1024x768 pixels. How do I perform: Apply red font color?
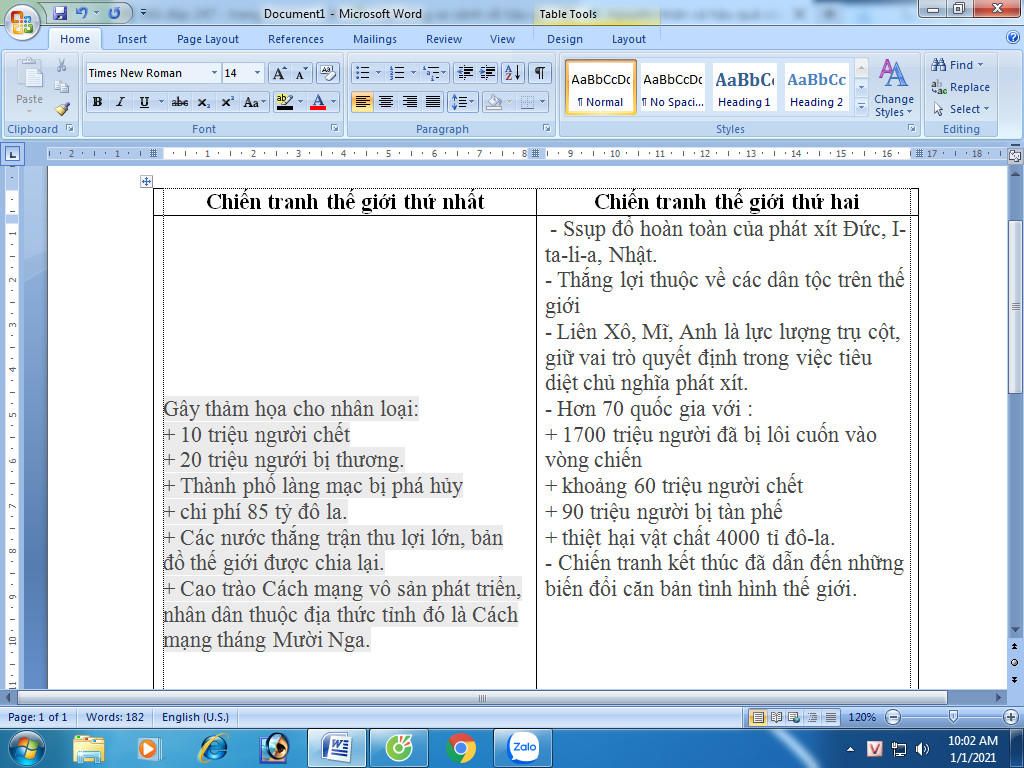coord(318,102)
